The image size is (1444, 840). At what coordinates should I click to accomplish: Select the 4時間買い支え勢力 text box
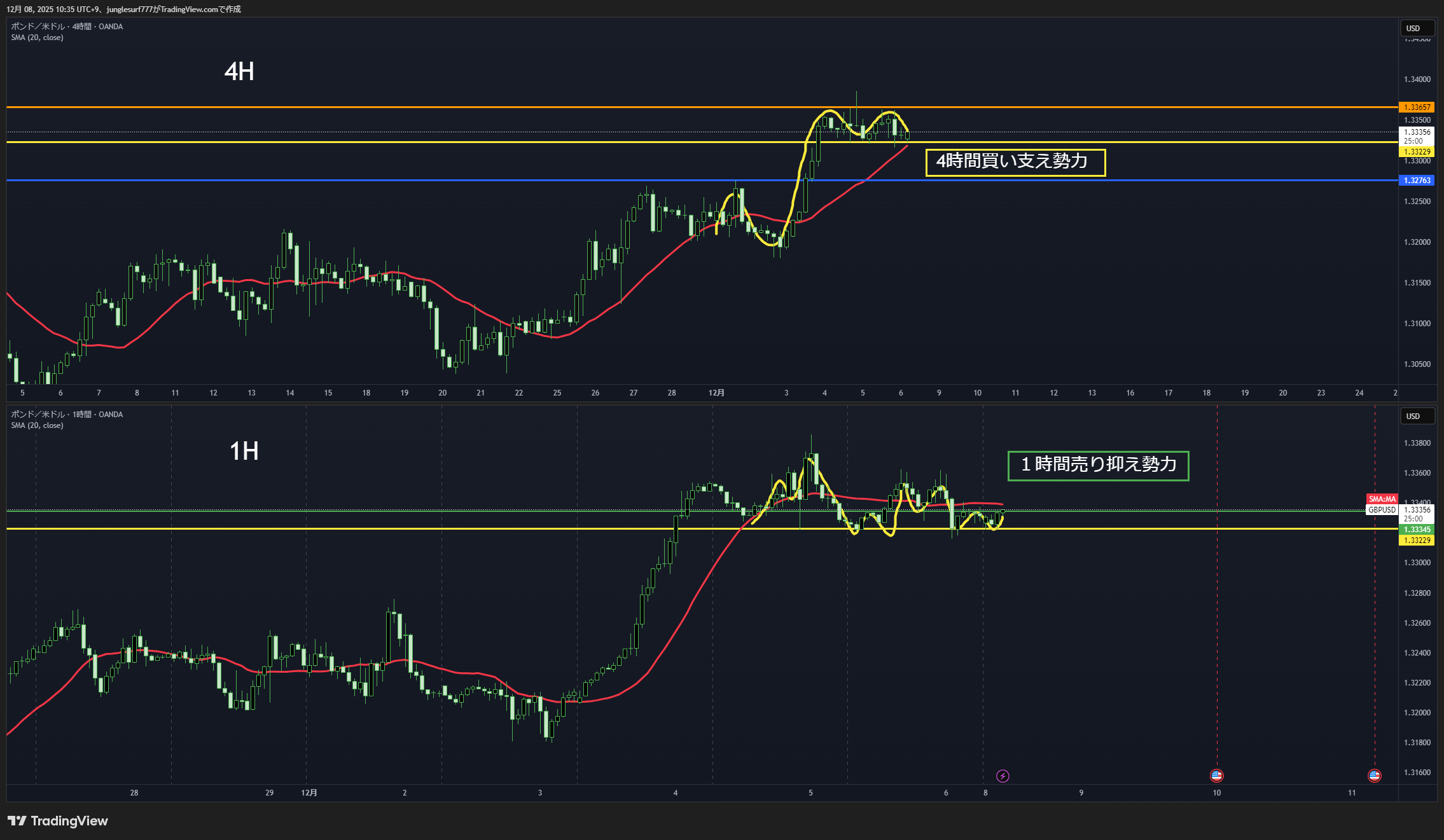tap(1015, 162)
